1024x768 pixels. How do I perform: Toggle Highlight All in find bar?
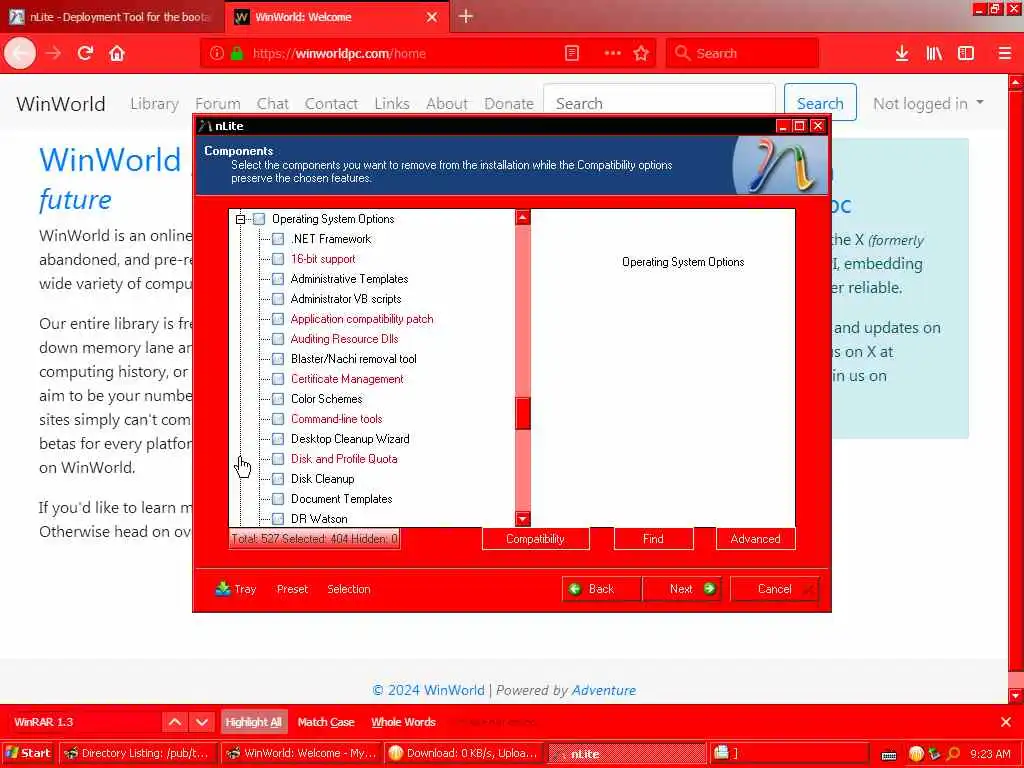(253, 722)
